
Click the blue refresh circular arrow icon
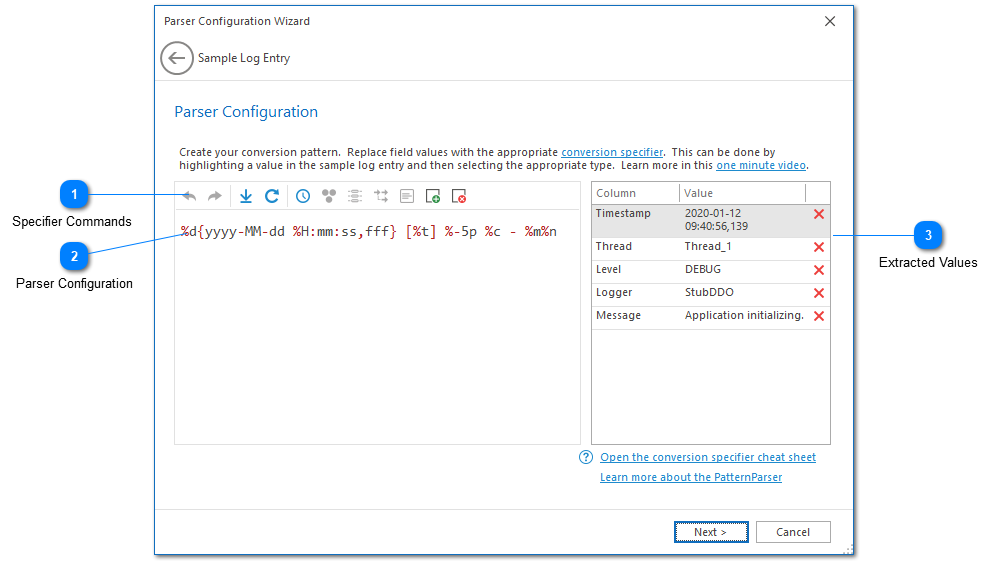tap(272, 196)
